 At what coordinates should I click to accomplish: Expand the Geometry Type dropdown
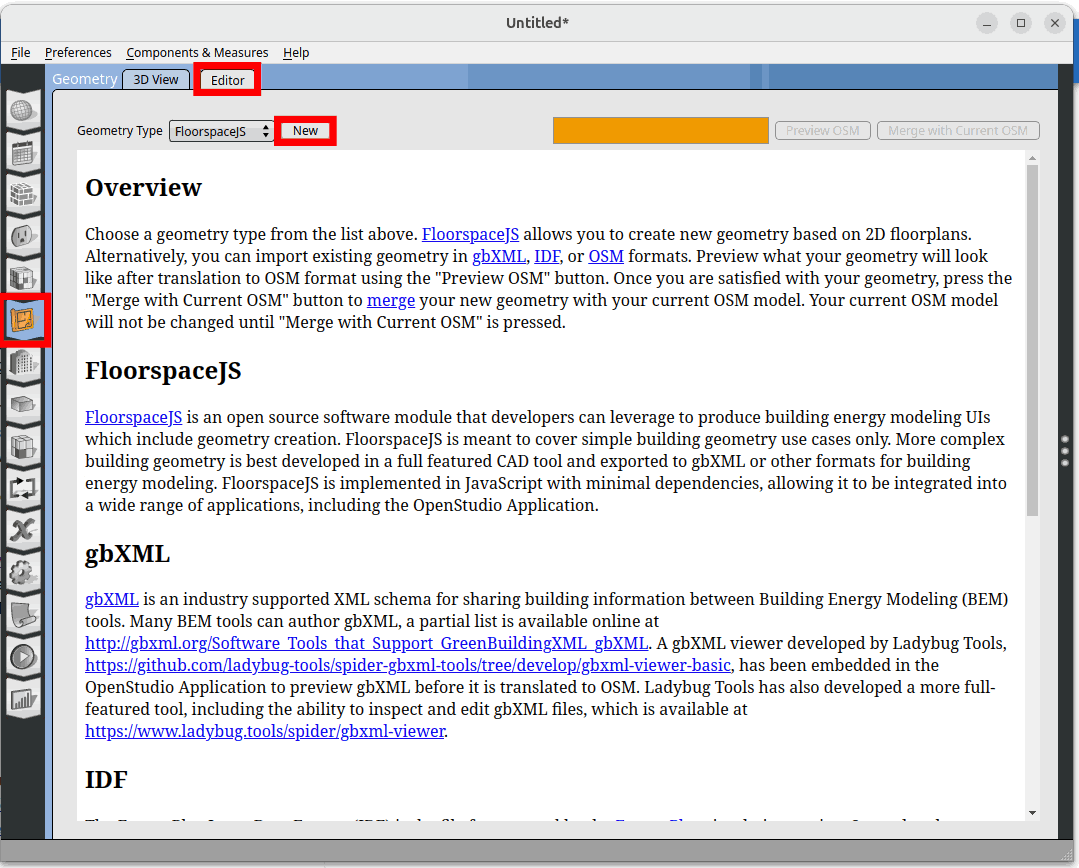point(221,131)
